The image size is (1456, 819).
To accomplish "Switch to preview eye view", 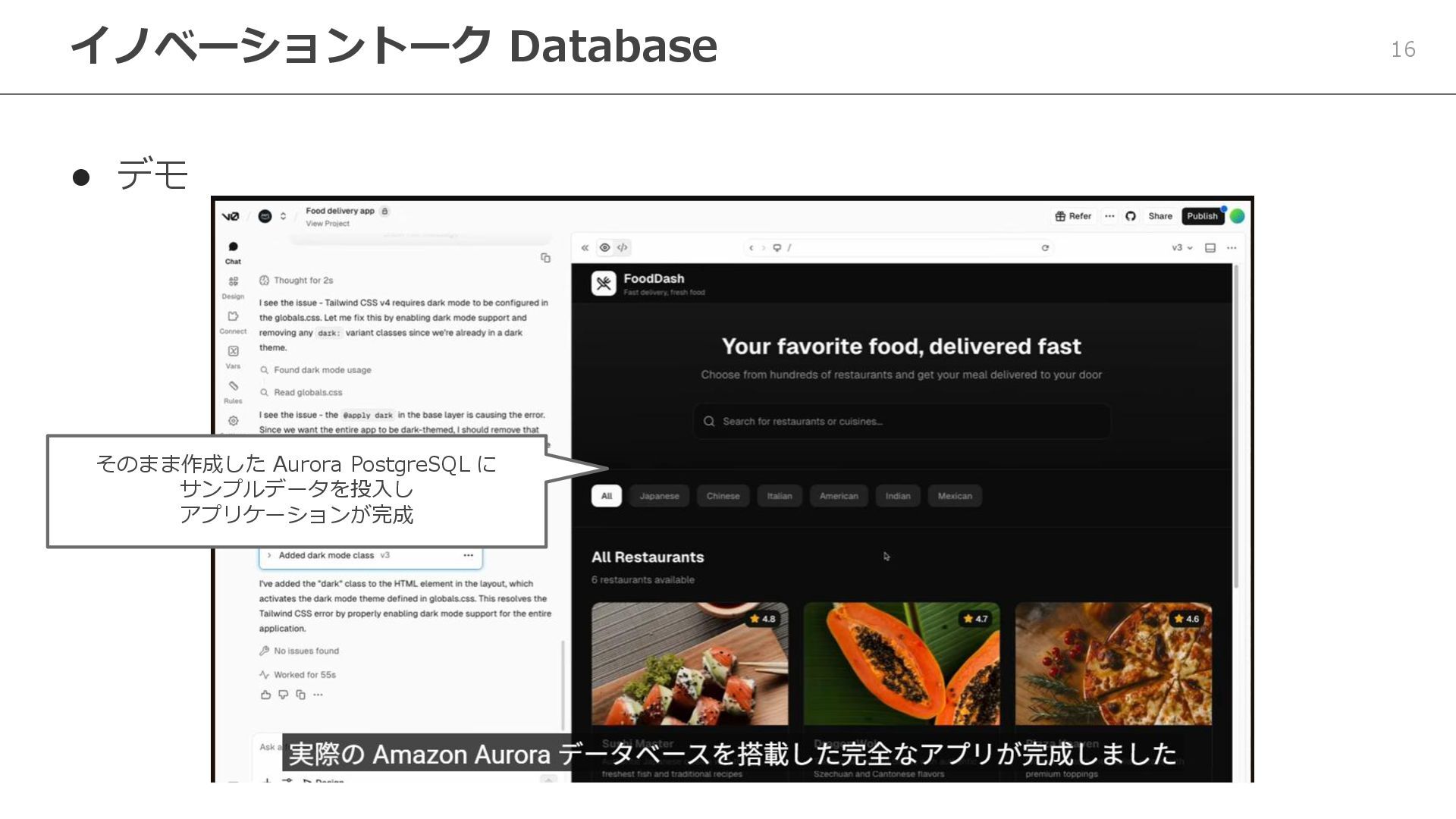I will (604, 248).
